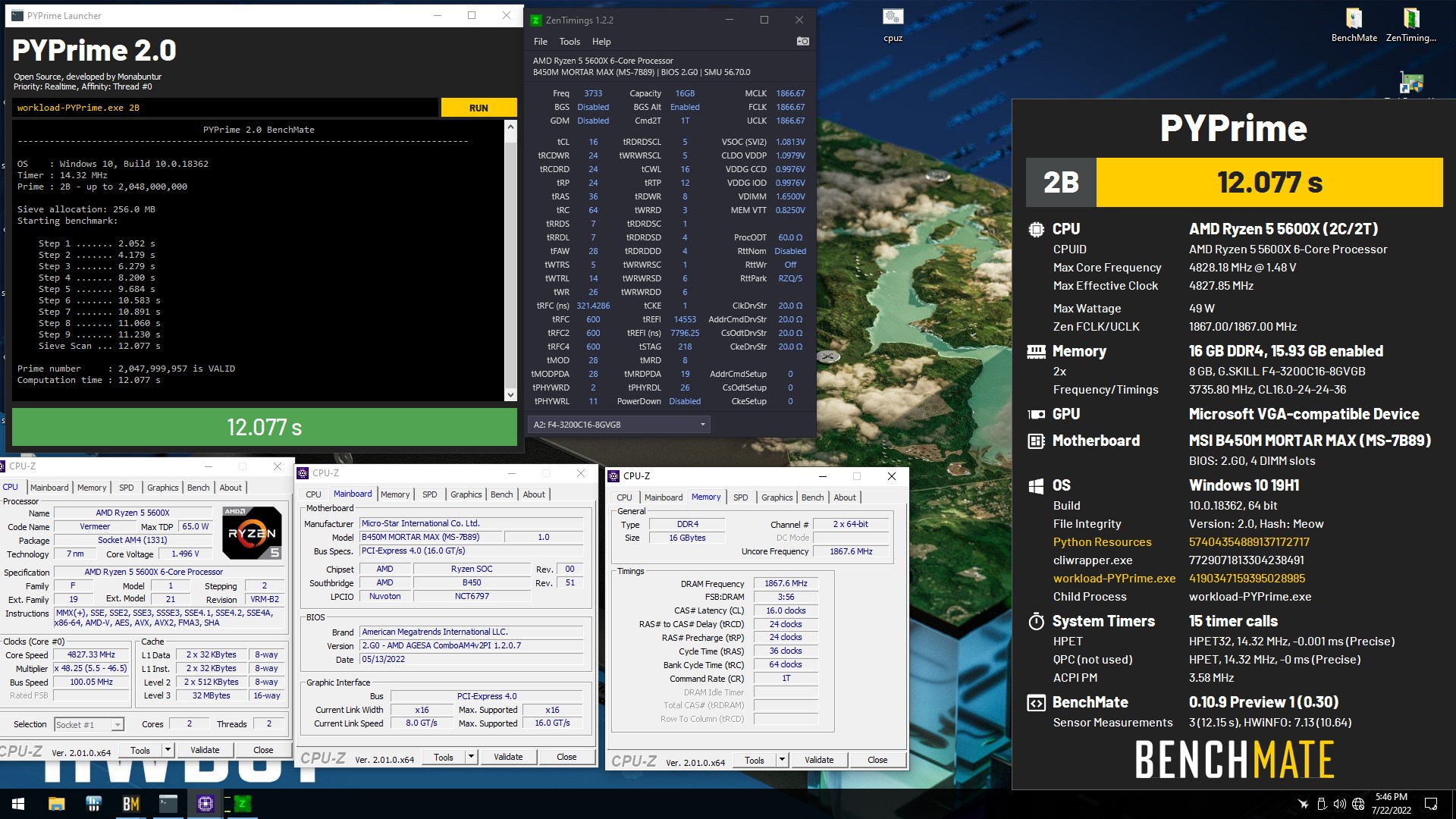Click Close in the CPU-Z Mainboard window
Viewport: 1456px width, 819px height.
pyautogui.click(x=566, y=757)
